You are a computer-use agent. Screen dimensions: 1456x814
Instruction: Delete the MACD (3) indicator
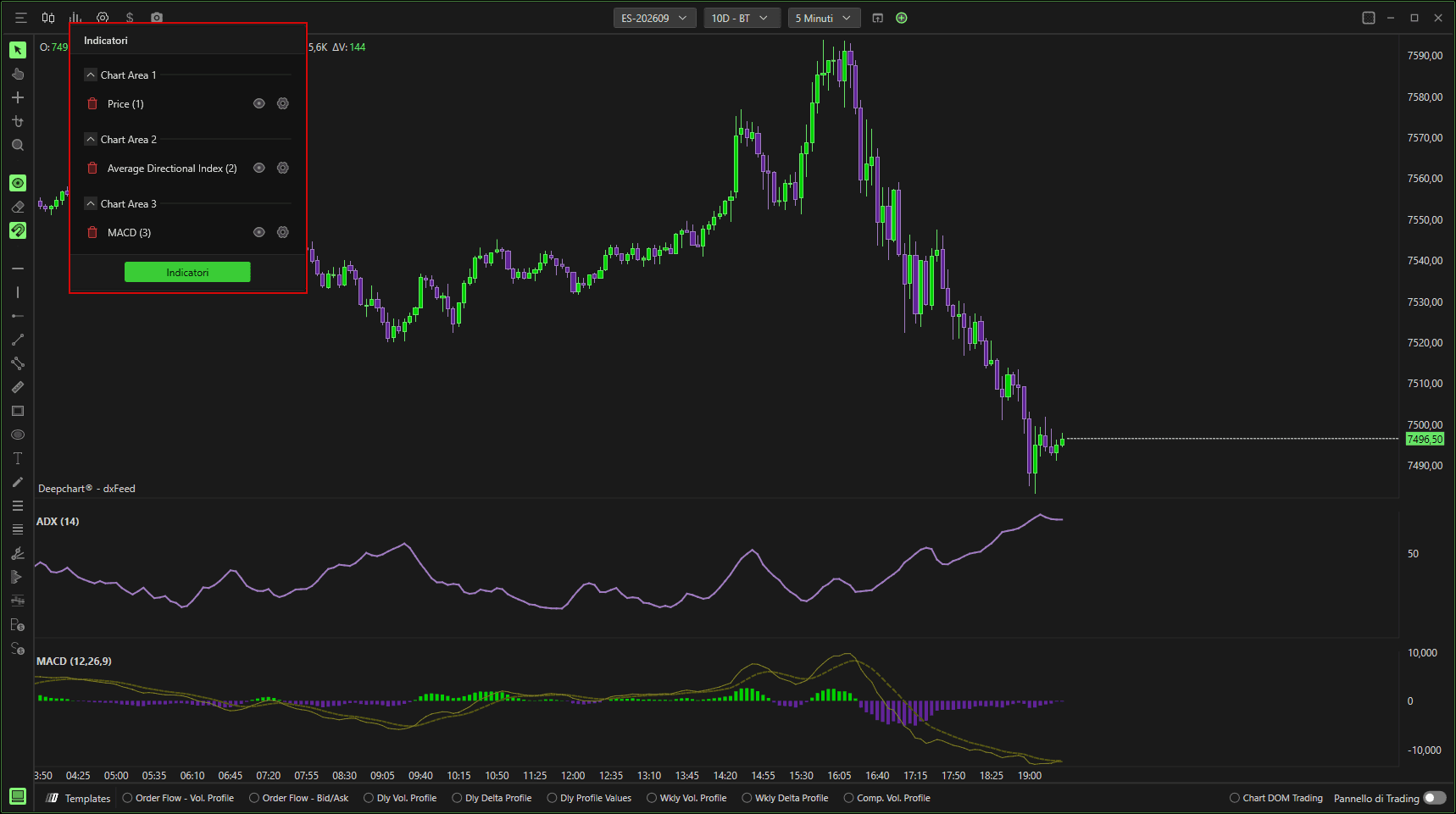(x=92, y=233)
